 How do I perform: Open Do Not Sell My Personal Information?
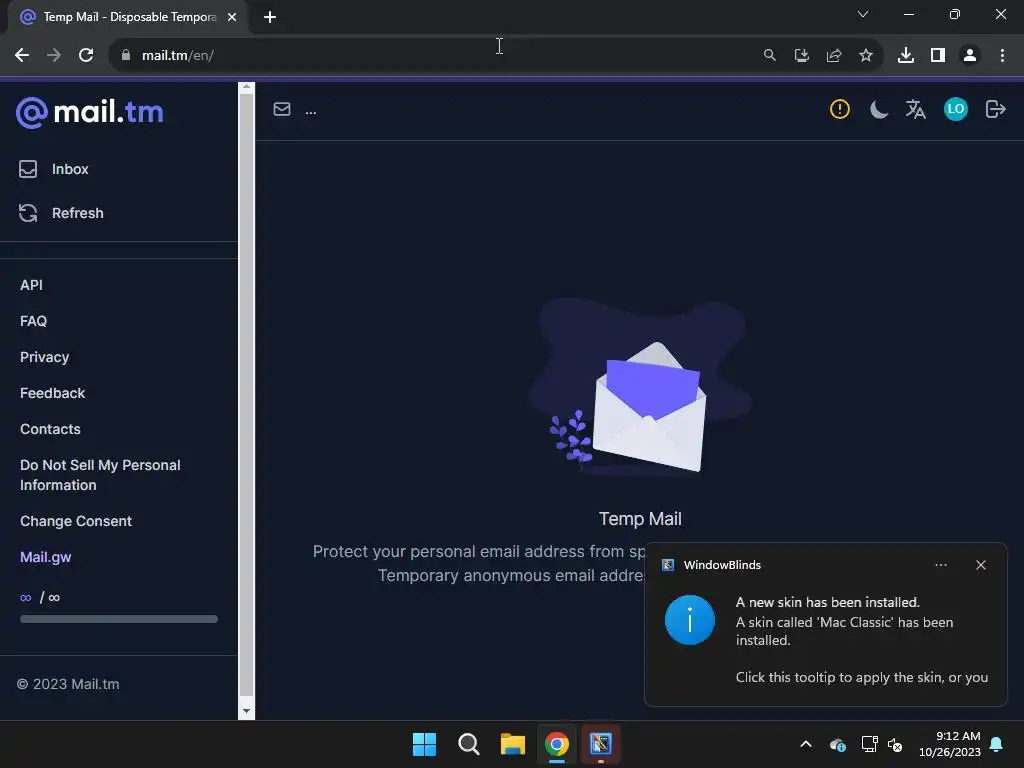(x=100, y=475)
